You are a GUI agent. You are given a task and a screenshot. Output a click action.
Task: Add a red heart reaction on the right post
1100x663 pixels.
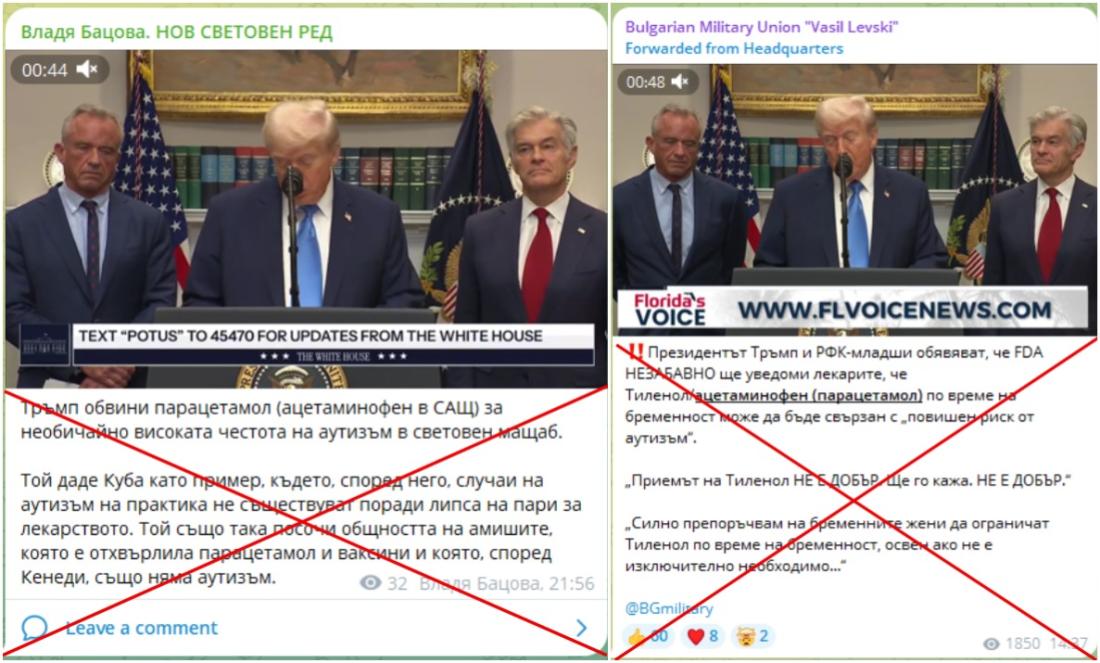point(702,636)
